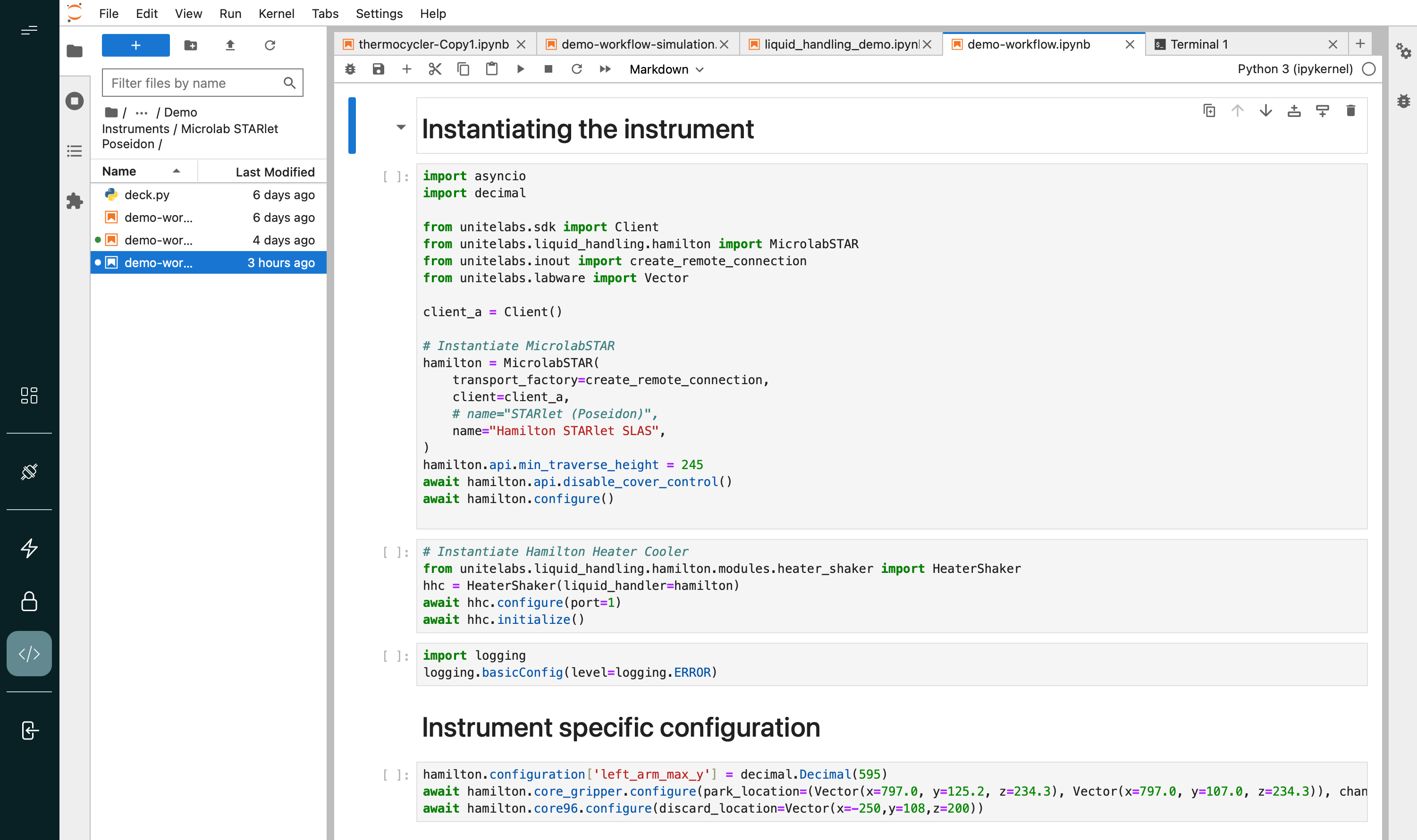Viewport: 1417px width, 840px height.
Task: Sort files by Last Modified column
Action: pos(263,171)
